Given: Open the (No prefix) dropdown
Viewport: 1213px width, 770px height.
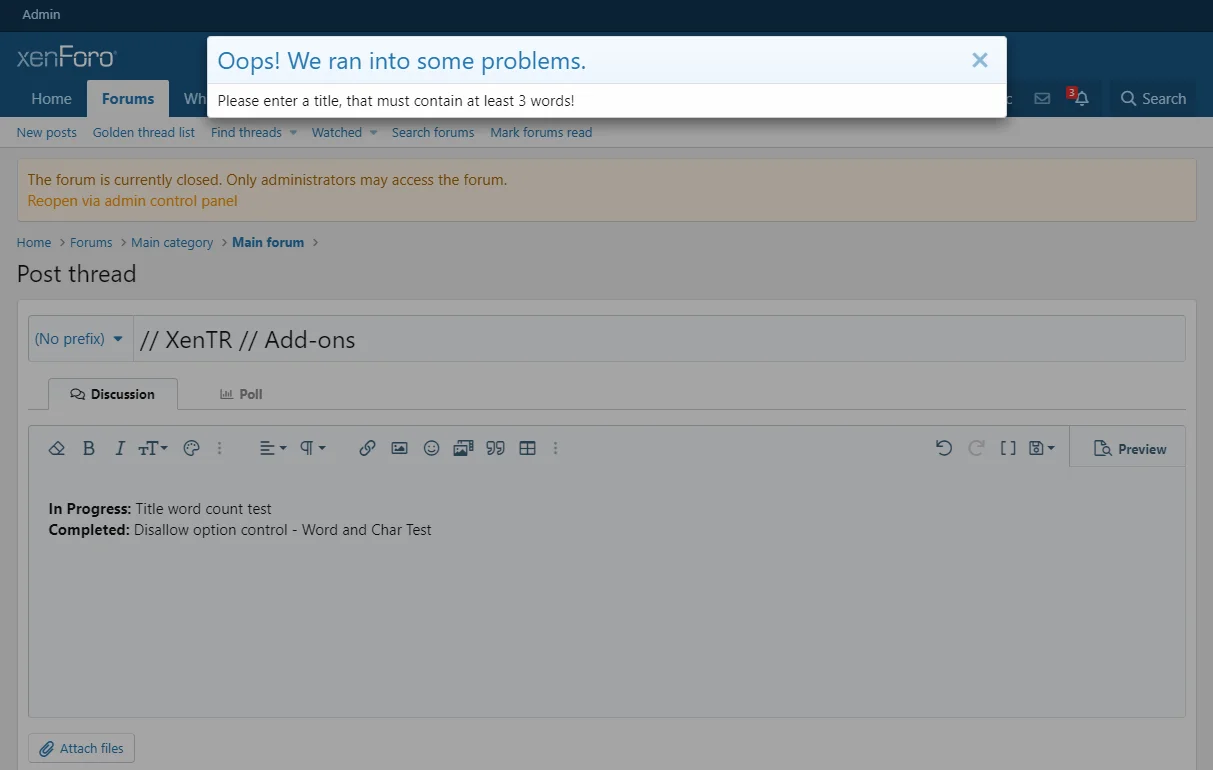Looking at the screenshot, I should pyautogui.click(x=79, y=339).
